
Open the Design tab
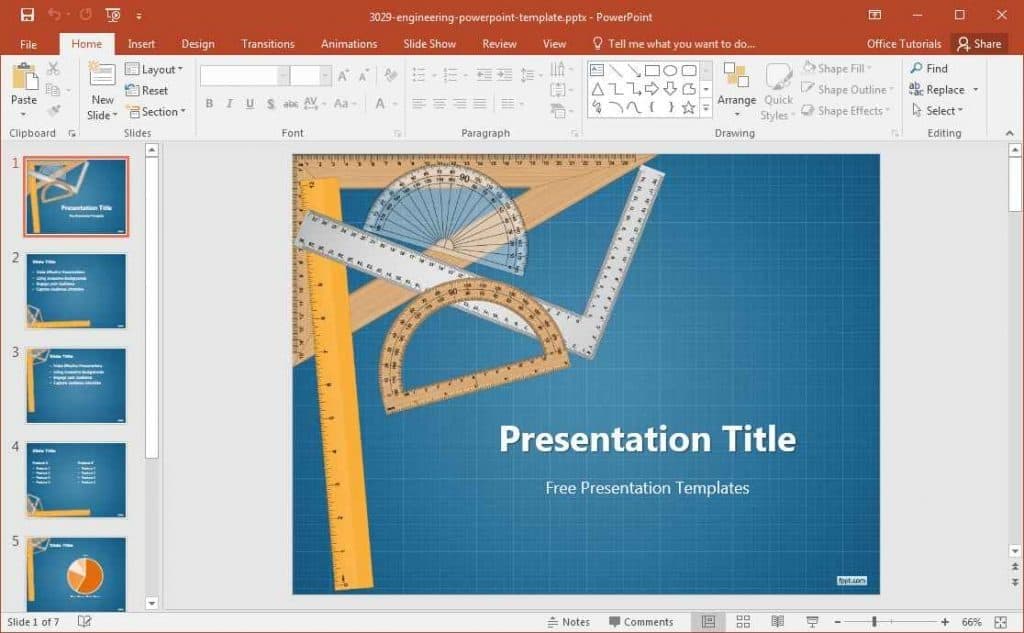pos(198,44)
